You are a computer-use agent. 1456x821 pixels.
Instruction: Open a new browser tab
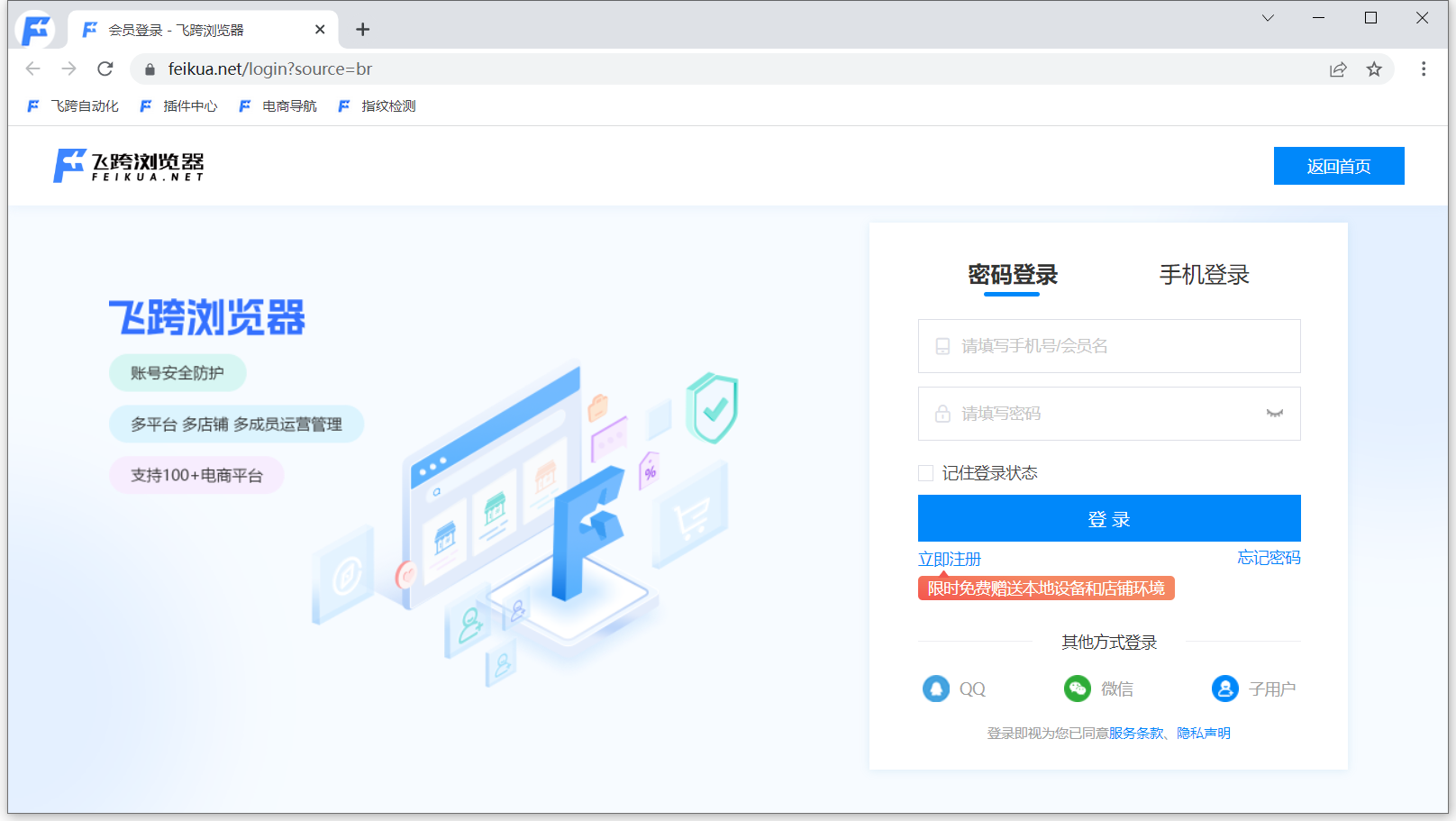[363, 30]
